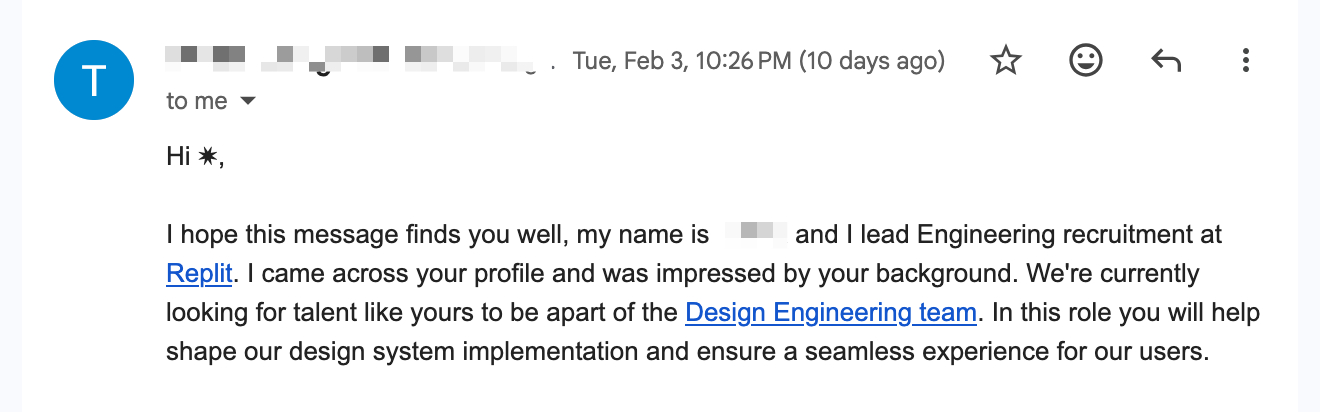Screen dimensions: 1320x412
Task: Follow the Design Engineering team link
Action: click(x=830, y=313)
